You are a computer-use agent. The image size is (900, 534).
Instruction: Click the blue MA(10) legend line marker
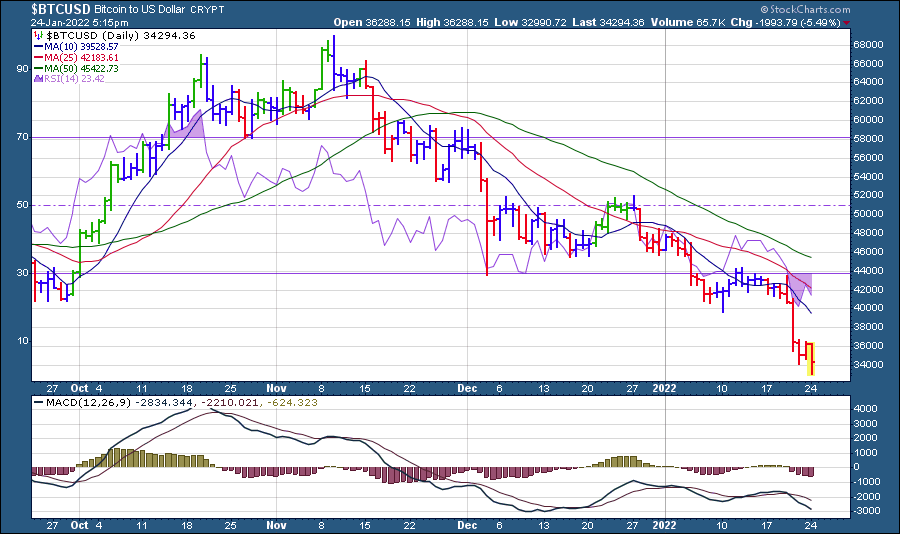[x=36, y=46]
